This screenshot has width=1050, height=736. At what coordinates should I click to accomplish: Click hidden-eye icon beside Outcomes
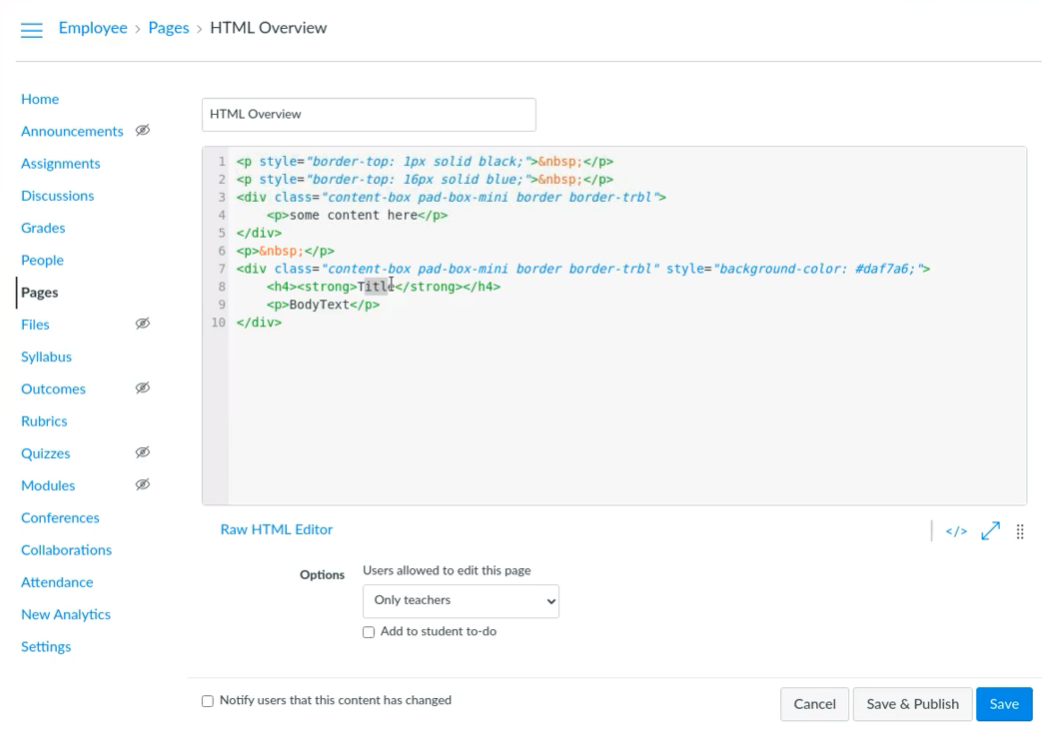(142, 389)
